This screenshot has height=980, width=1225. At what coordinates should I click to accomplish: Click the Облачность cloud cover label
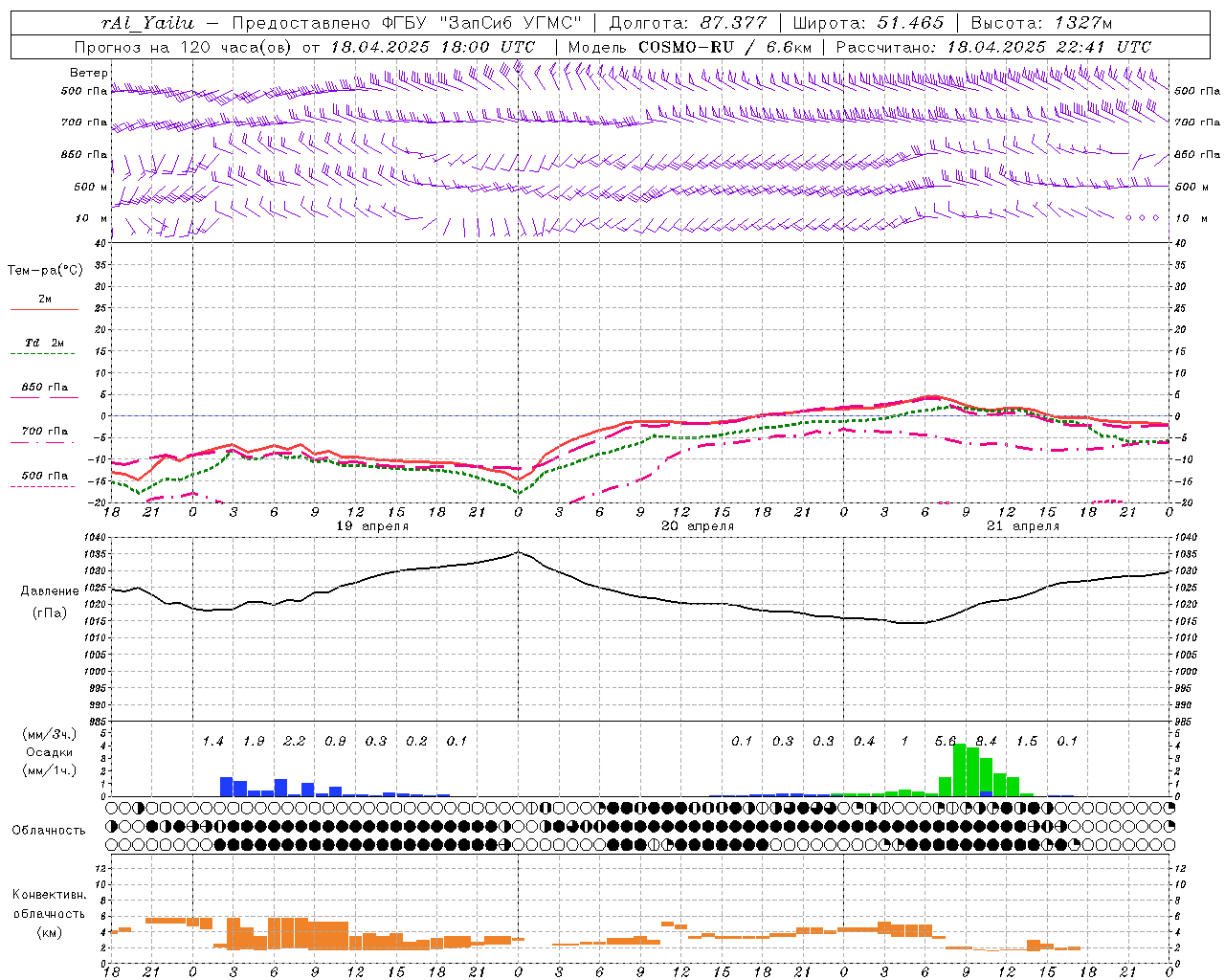pos(48,831)
